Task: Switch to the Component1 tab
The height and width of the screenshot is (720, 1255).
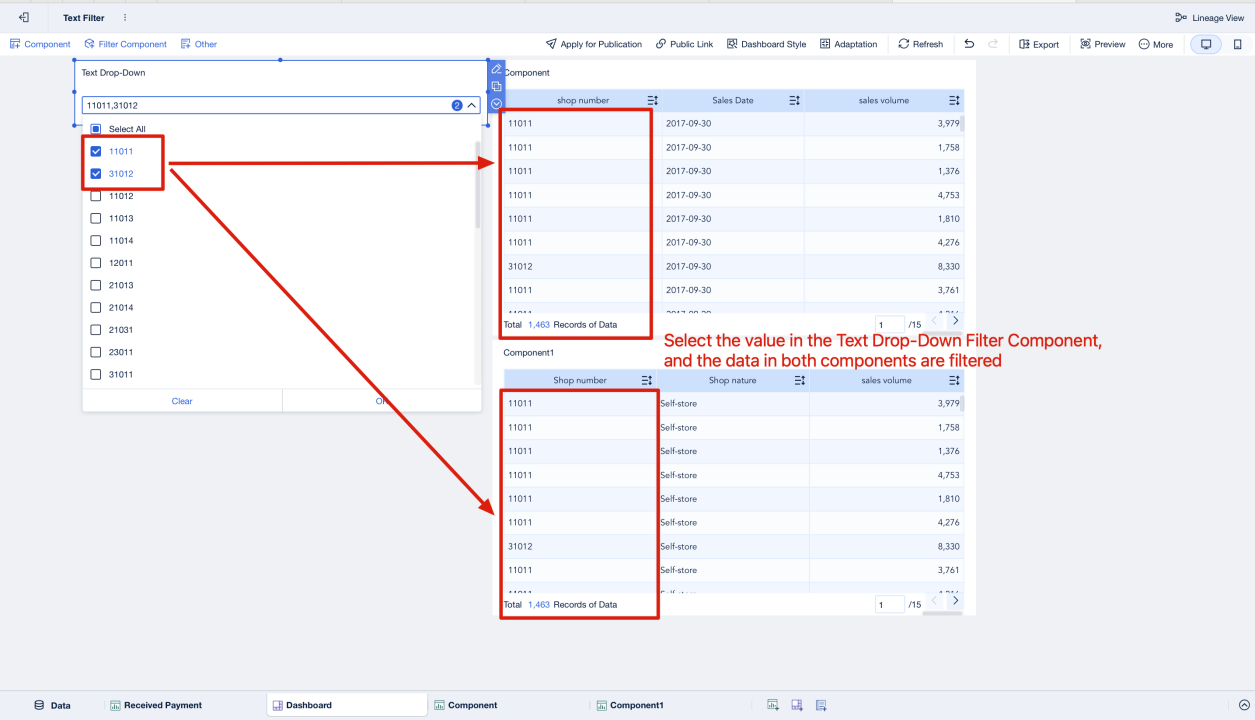Action: pyautogui.click(x=629, y=705)
